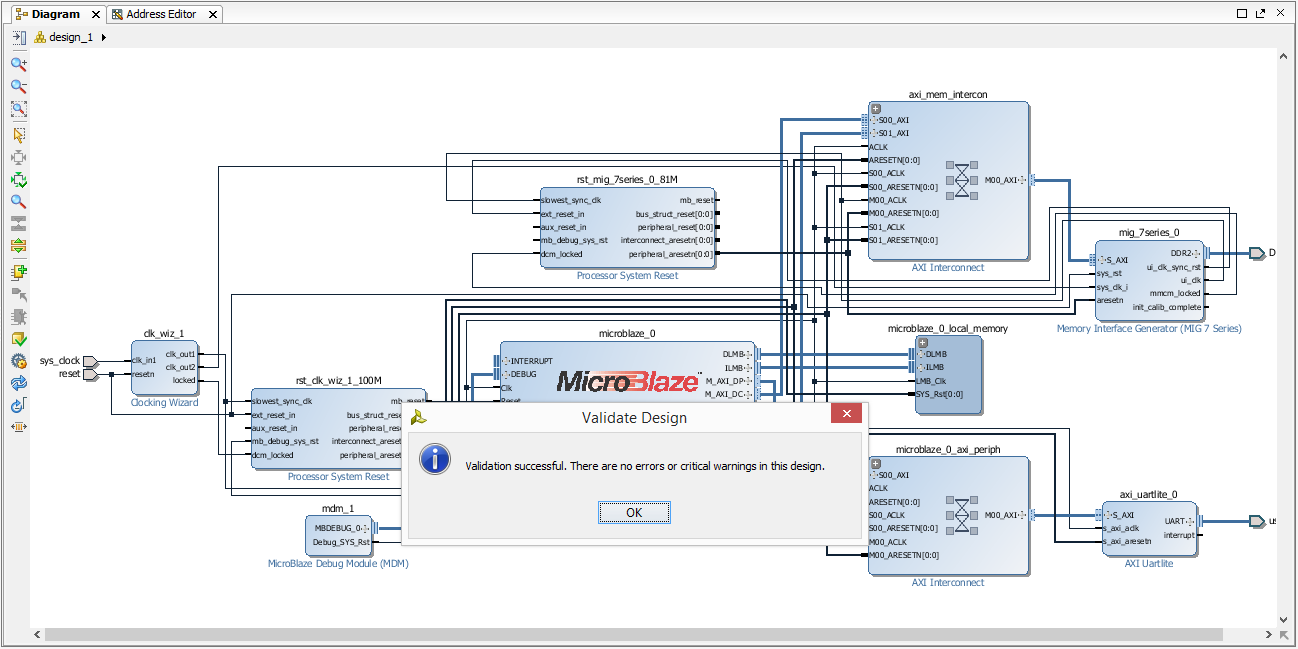Image resolution: width=1298 pixels, height=649 pixels.
Task: Click the rst_mig_7series_0_81M block title
Action: point(627,180)
